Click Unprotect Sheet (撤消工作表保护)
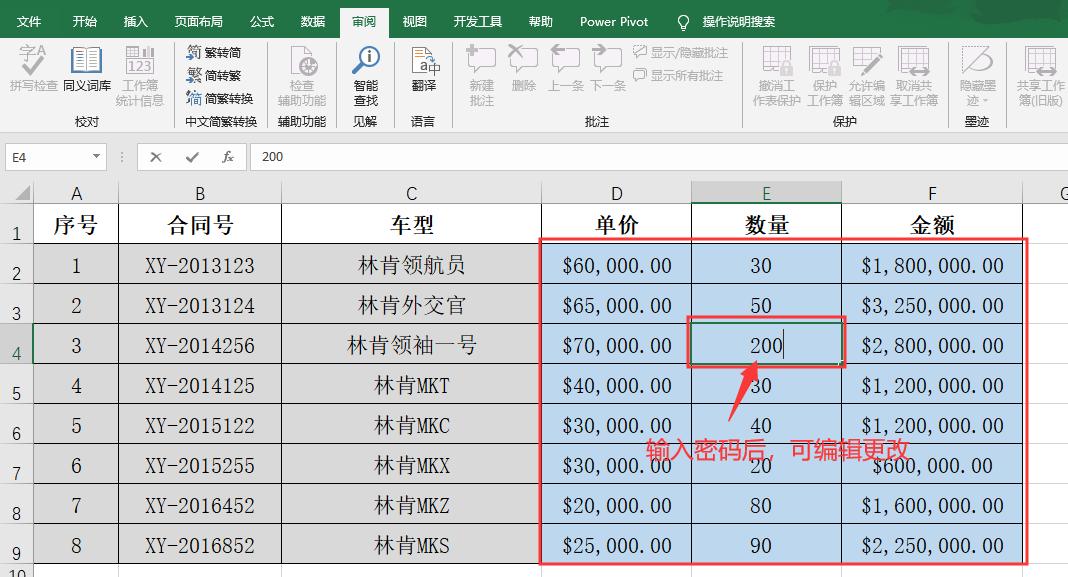Image resolution: width=1068 pixels, height=577 pixels. point(778,75)
